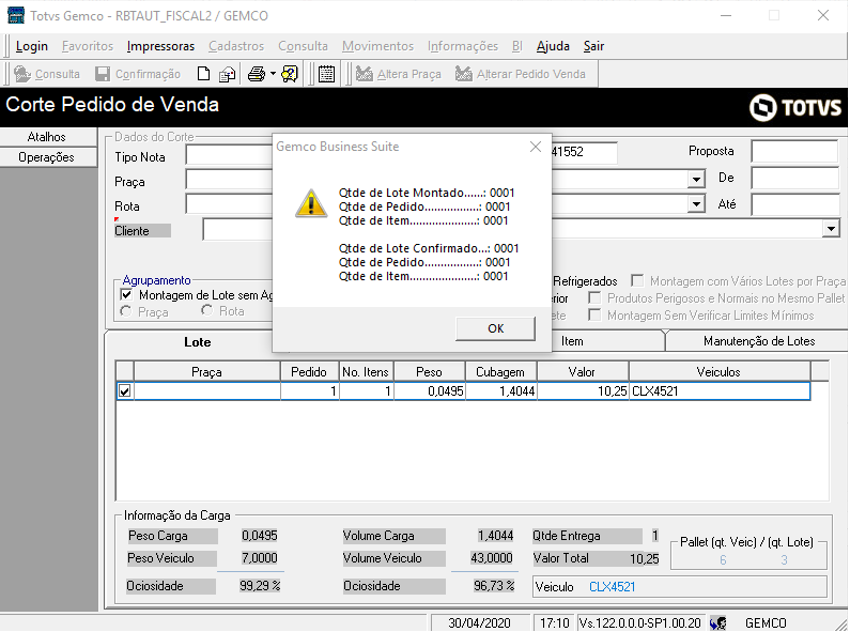Viewport: 848px width, 631px height.
Task: Click the help question-mark toolbar icon
Action: click(290, 74)
